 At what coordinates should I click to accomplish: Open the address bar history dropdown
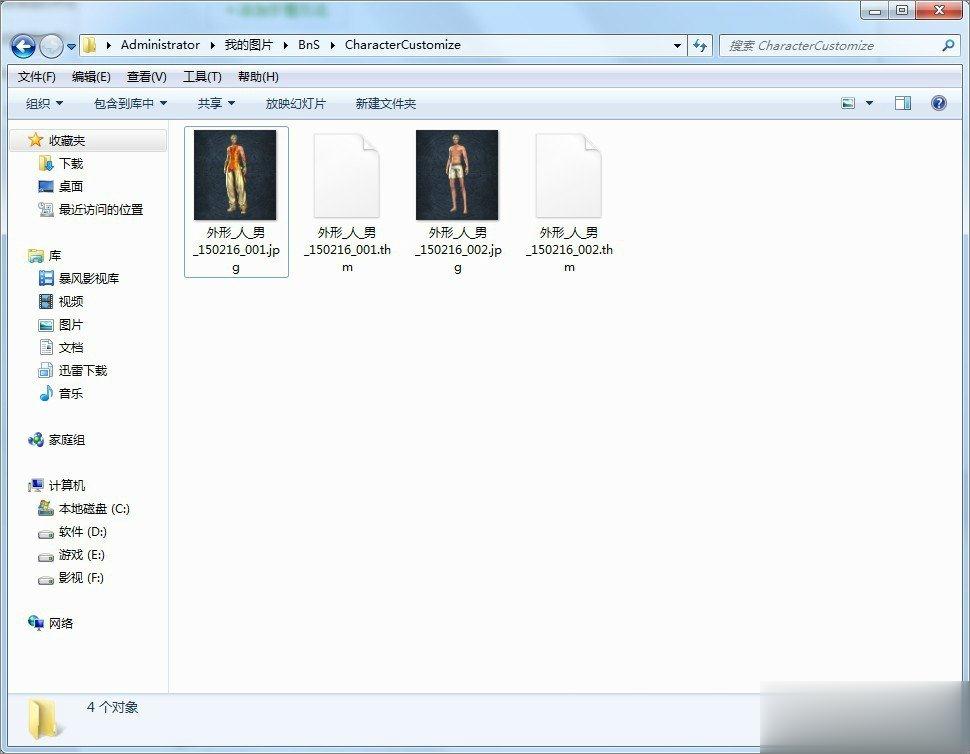click(x=677, y=45)
